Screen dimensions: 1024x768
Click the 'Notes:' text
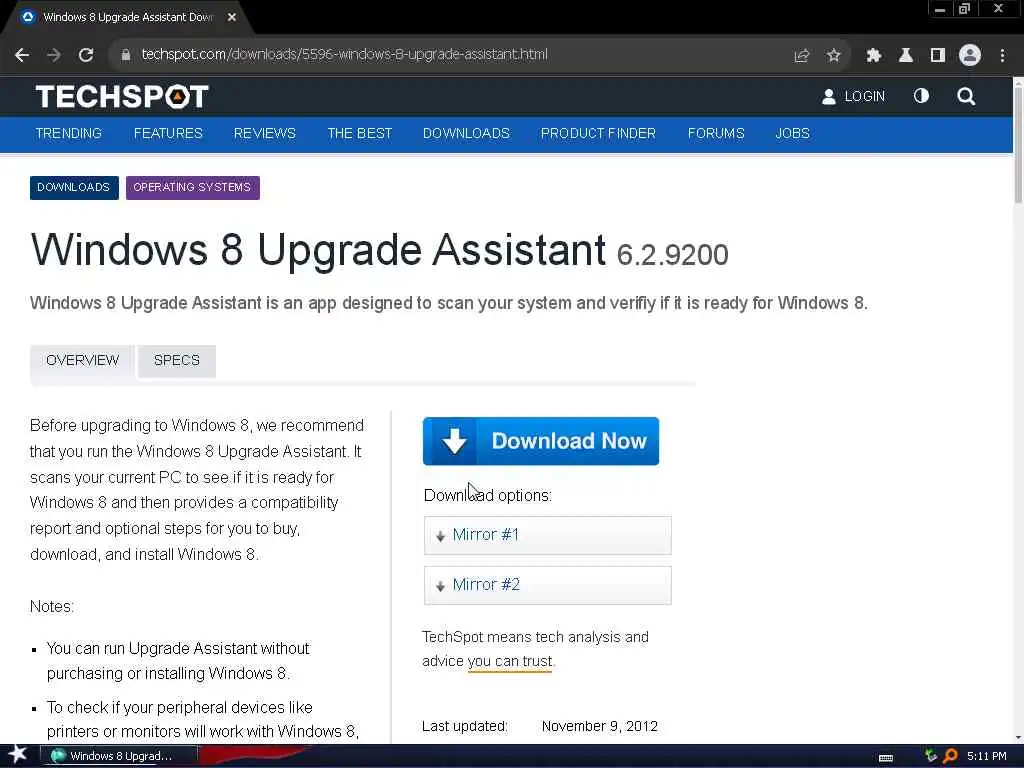pyautogui.click(x=52, y=607)
